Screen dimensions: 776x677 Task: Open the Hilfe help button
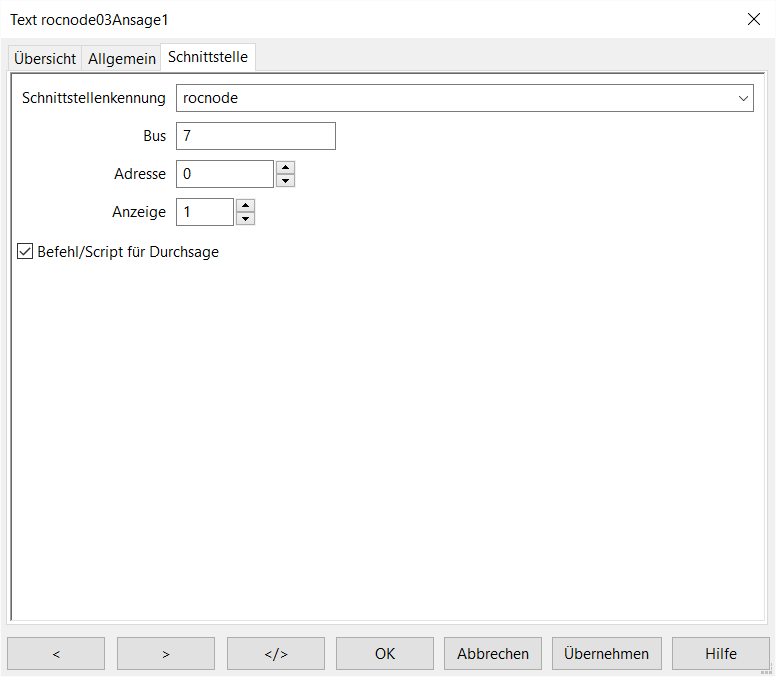coord(720,654)
